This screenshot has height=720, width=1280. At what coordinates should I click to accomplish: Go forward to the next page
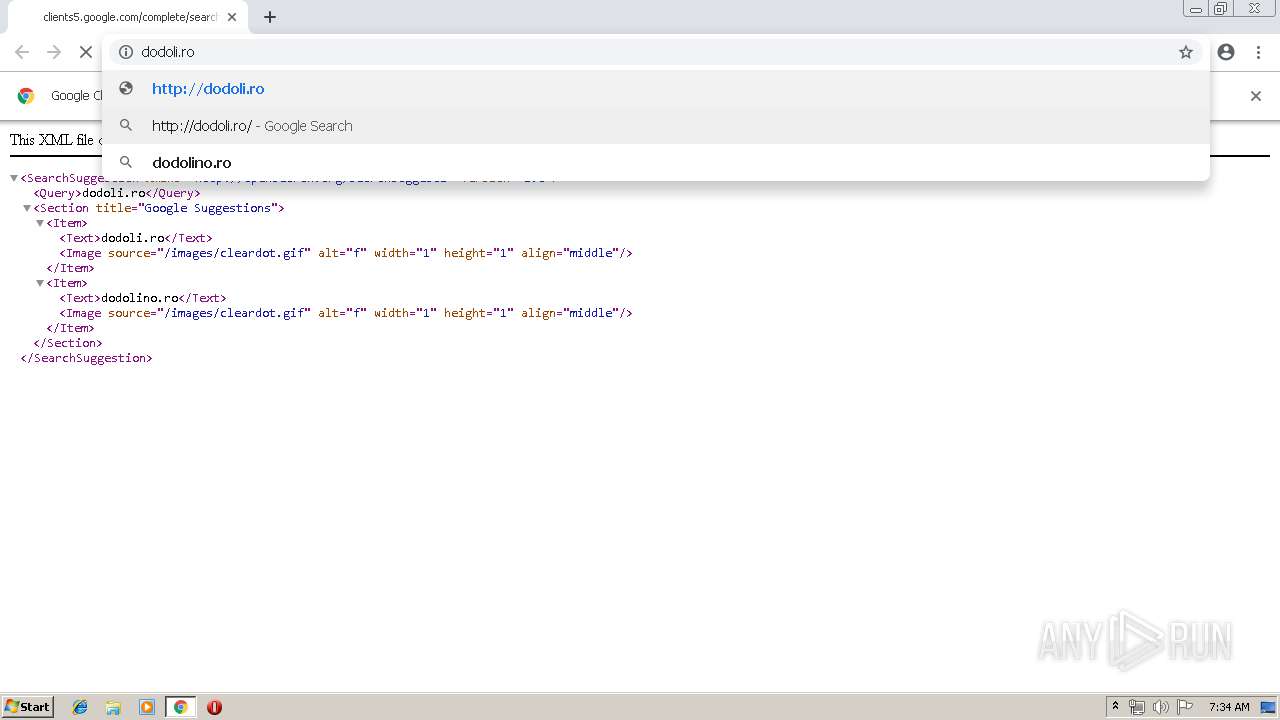coord(54,52)
